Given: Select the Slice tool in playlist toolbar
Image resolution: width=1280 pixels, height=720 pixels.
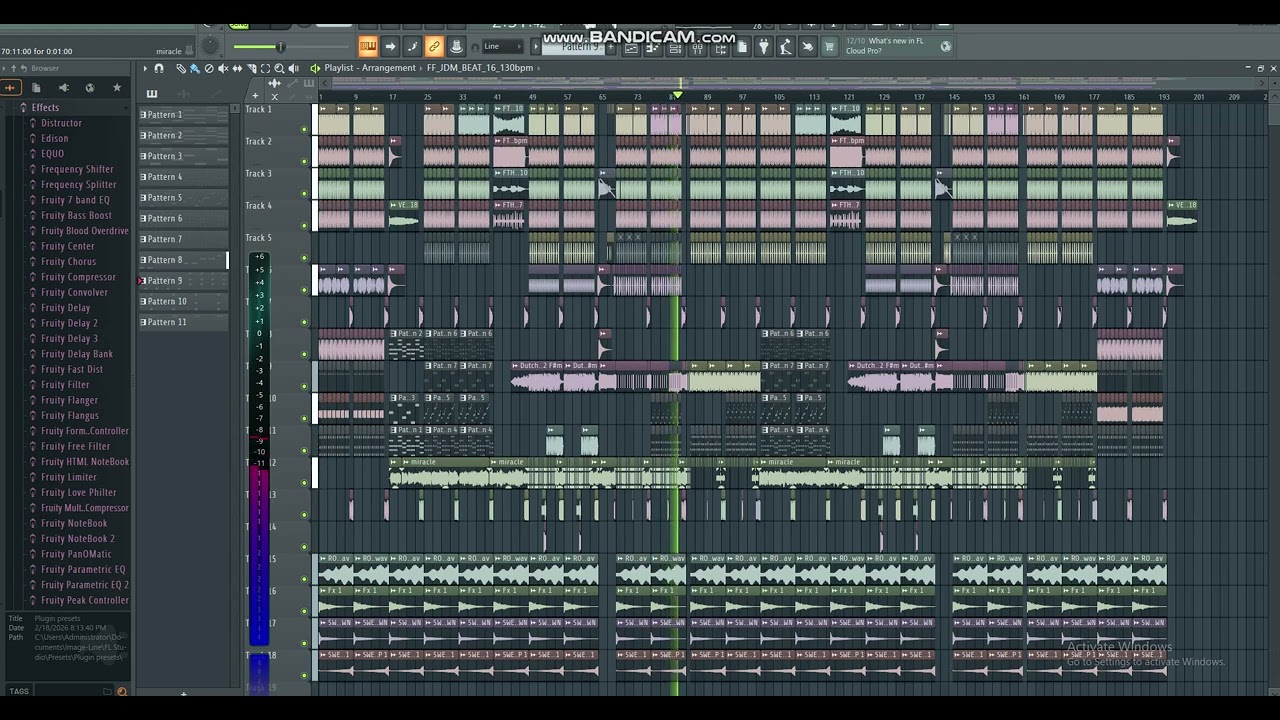Looking at the screenshot, I should [251, 68].
